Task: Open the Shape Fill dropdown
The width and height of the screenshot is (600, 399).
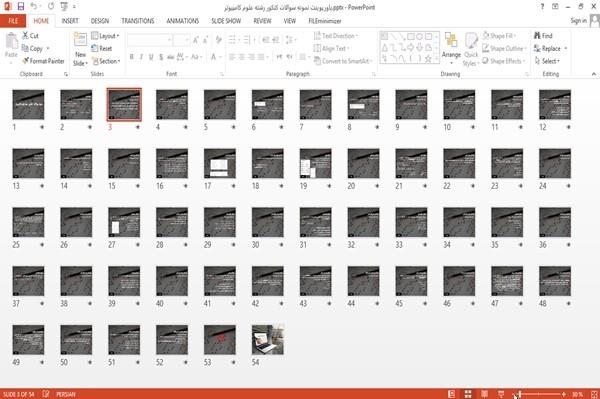Action: 499,36
